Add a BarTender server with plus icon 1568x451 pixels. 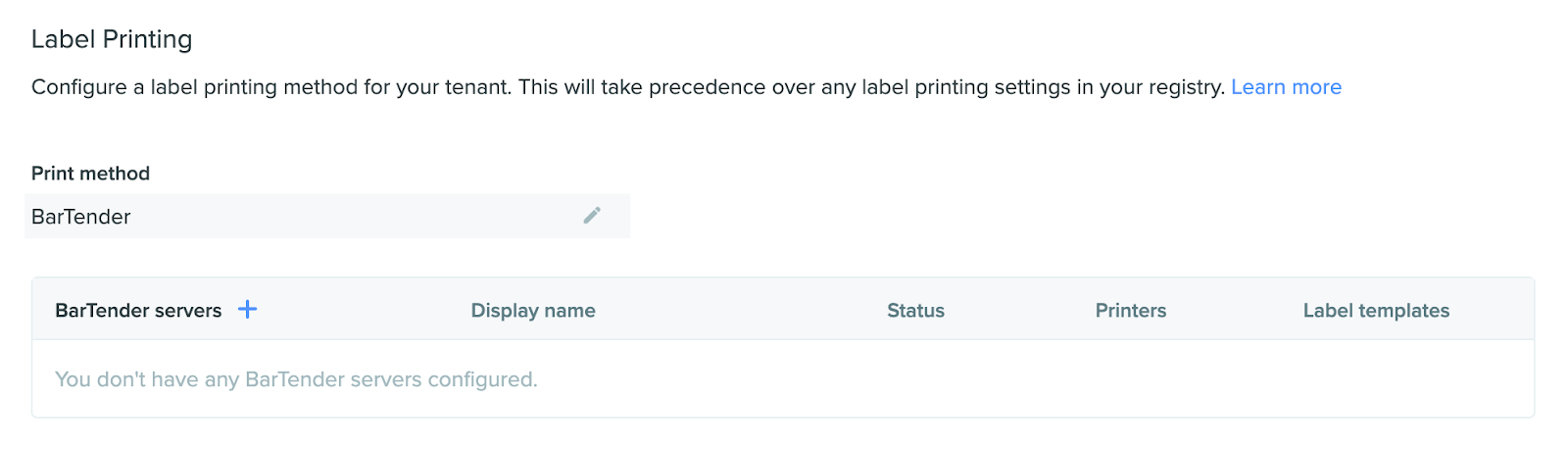pyautogui.click(x=248, y=310)
